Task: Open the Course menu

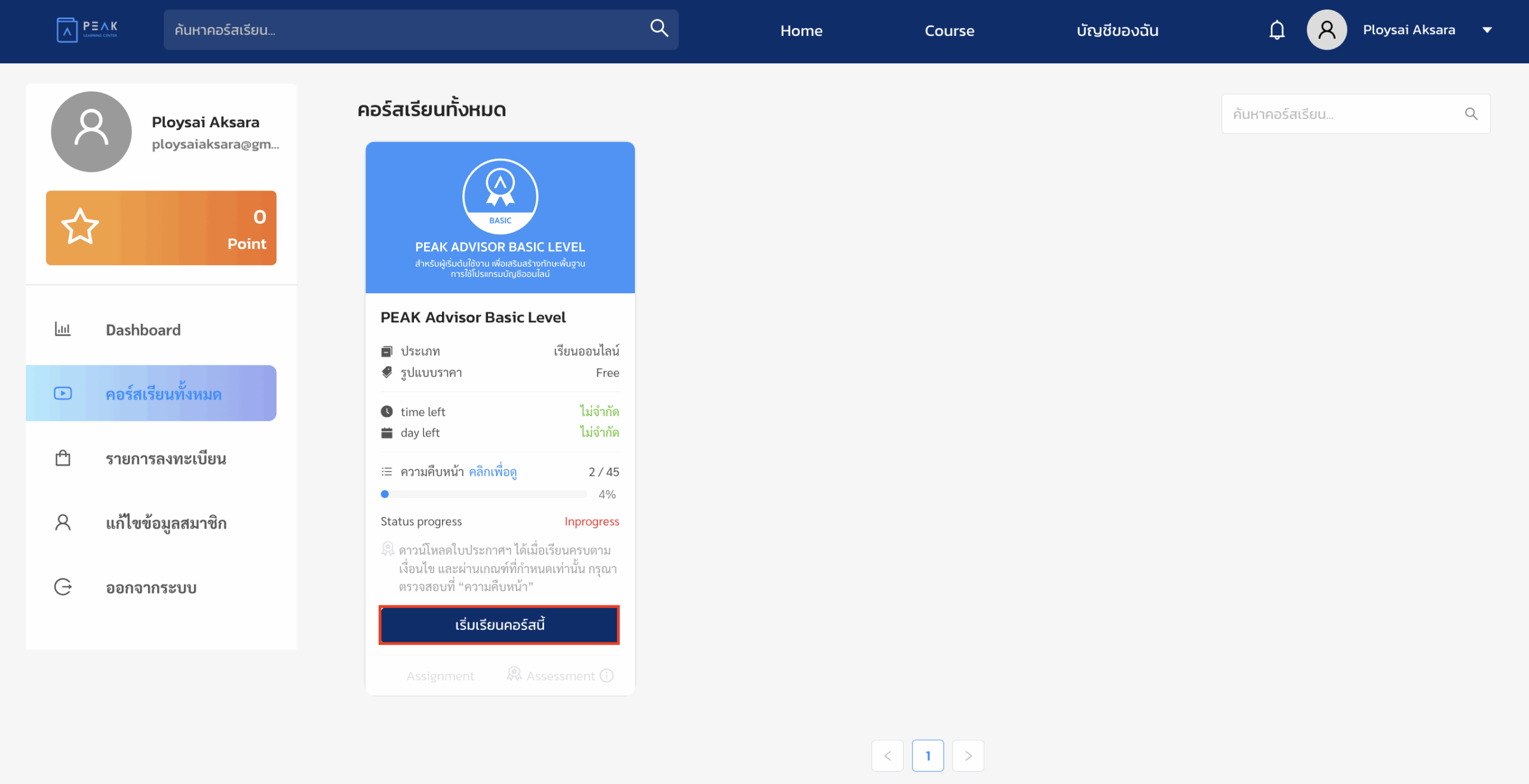Action: [949, 30]
